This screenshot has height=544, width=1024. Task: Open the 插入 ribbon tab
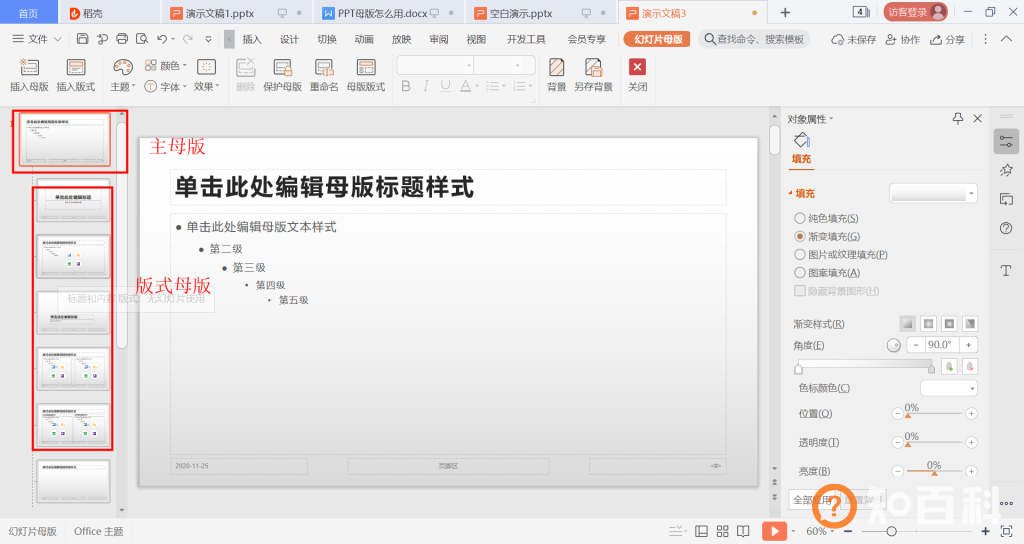pos(252,39)
